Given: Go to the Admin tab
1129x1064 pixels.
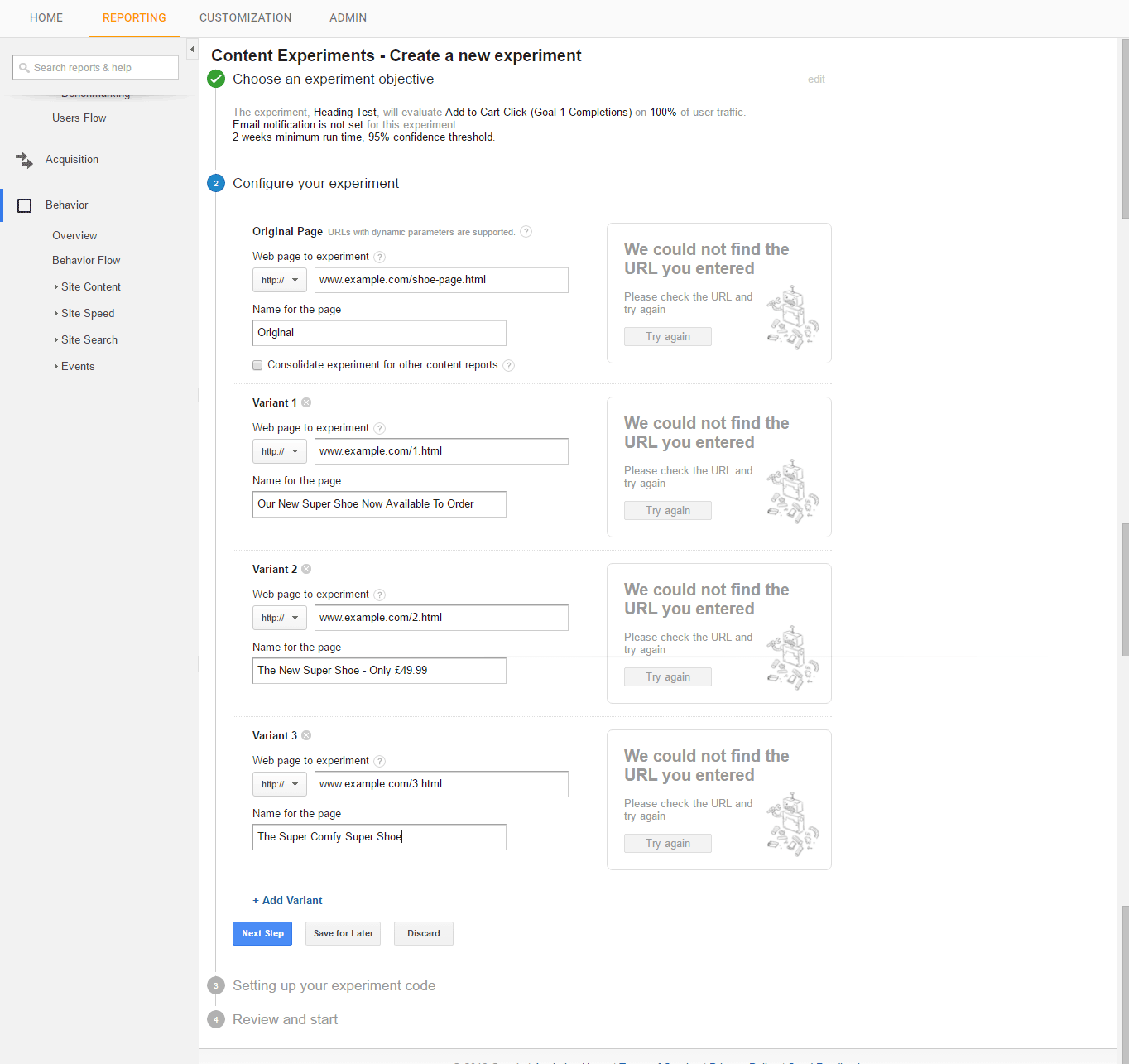Looking at the screenshot, I should pos(348,17).
